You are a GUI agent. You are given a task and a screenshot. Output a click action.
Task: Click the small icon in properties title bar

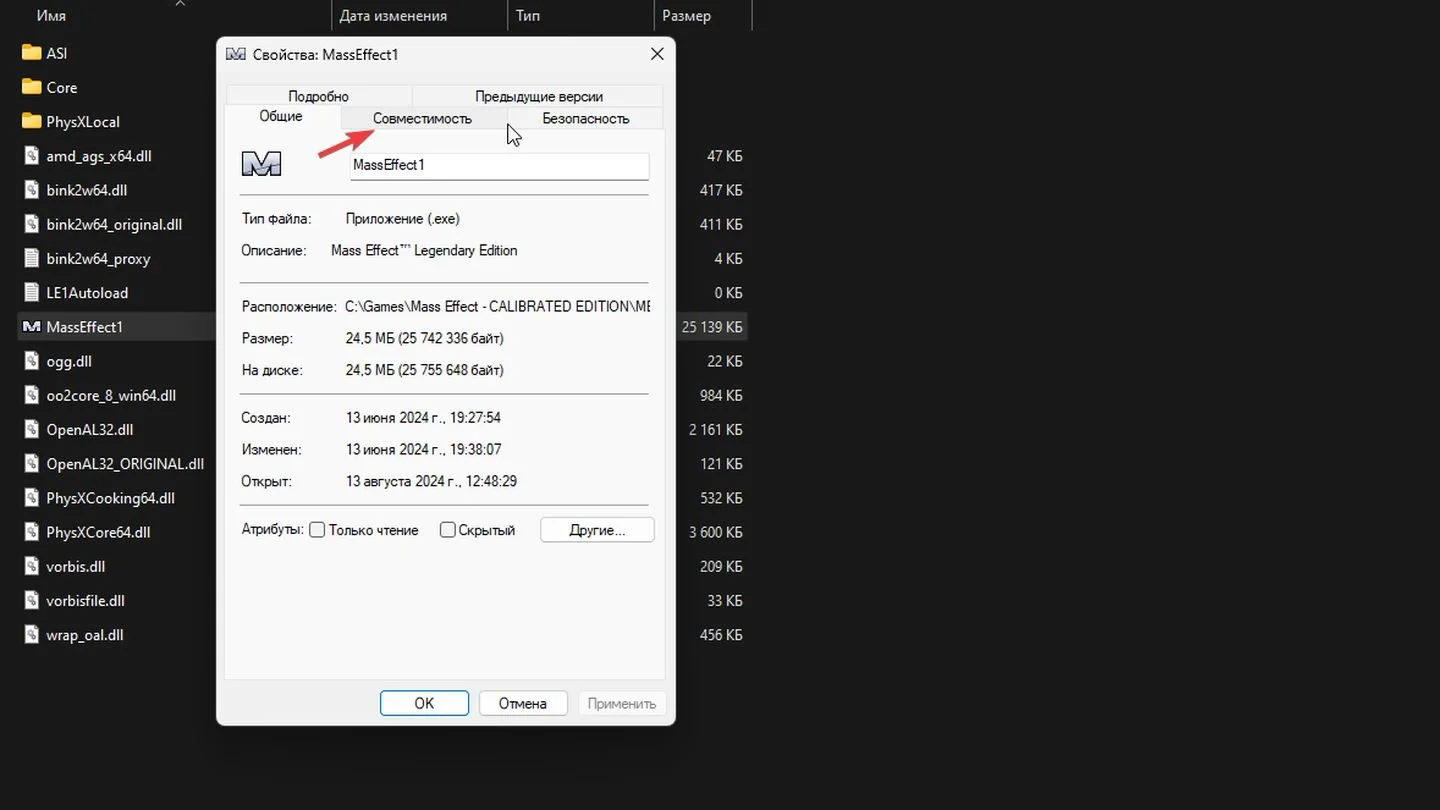pyautogui.click(x=235, y=54)
